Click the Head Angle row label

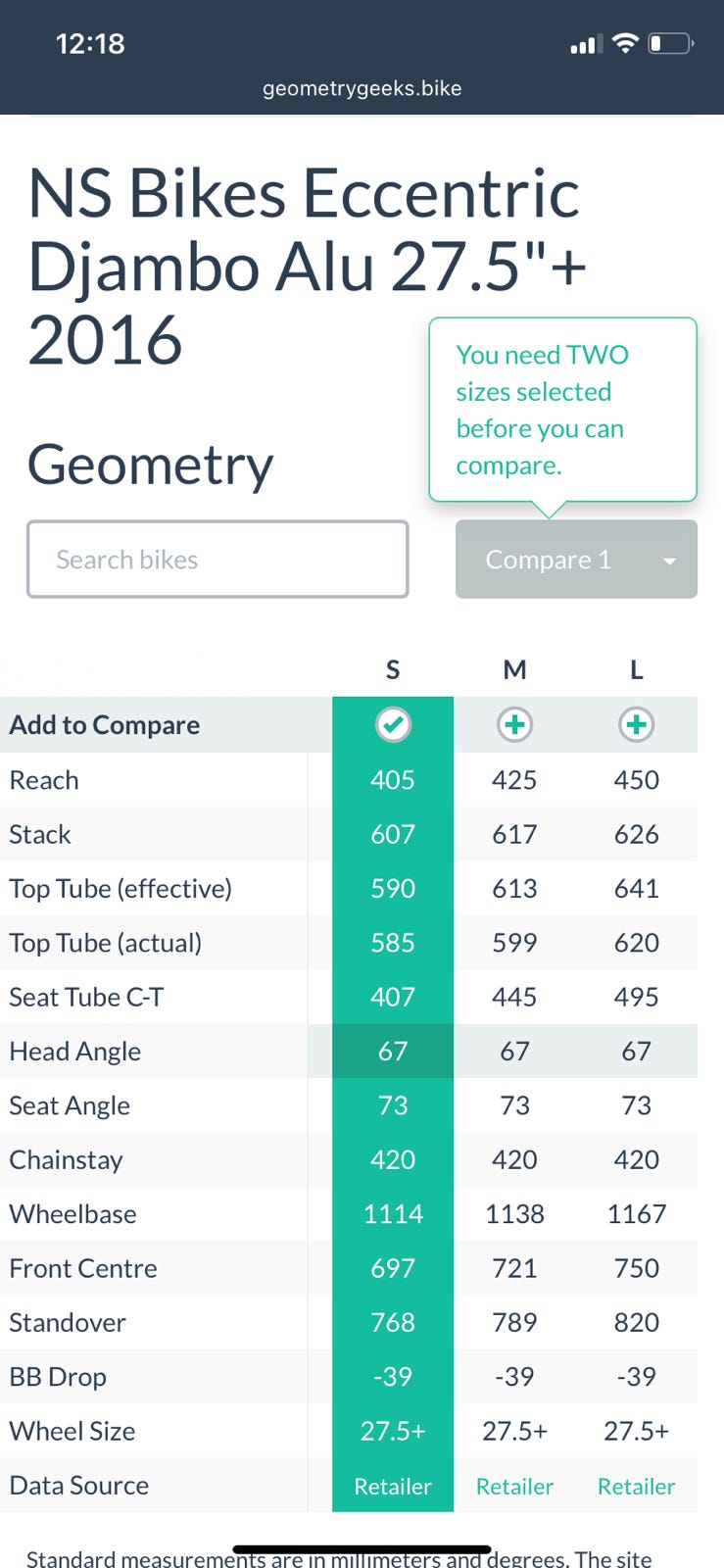pyautogui.click(x=75, y=1052)
